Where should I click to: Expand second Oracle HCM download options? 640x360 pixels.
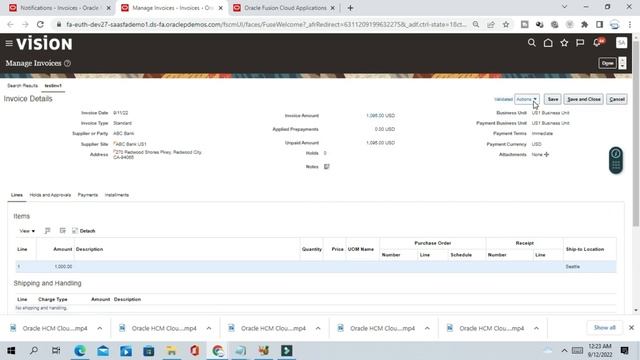[x=209, y=328]
